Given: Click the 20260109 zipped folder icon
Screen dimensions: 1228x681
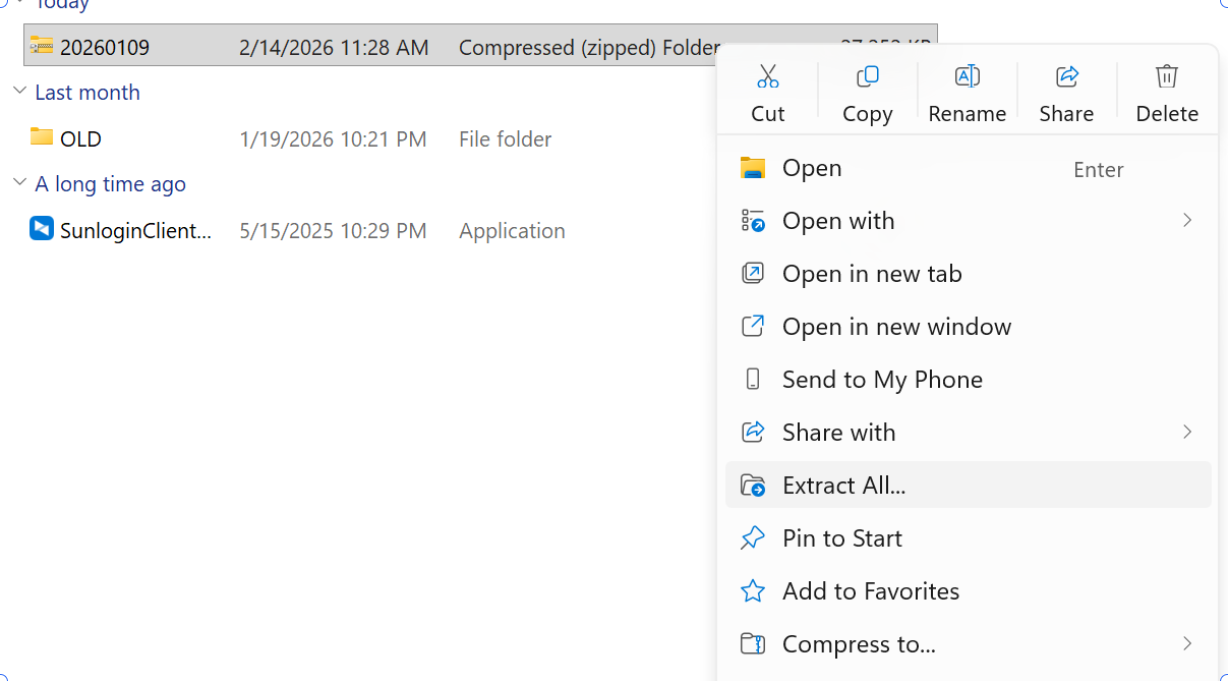Looking at the screenshot, I should [41, 46].
